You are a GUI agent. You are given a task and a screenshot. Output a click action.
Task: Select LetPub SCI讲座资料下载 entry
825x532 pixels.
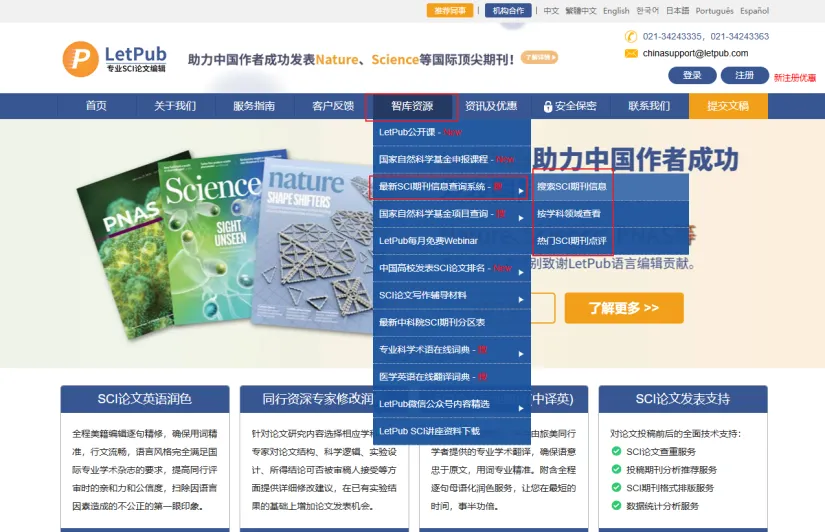click(452, 431)
